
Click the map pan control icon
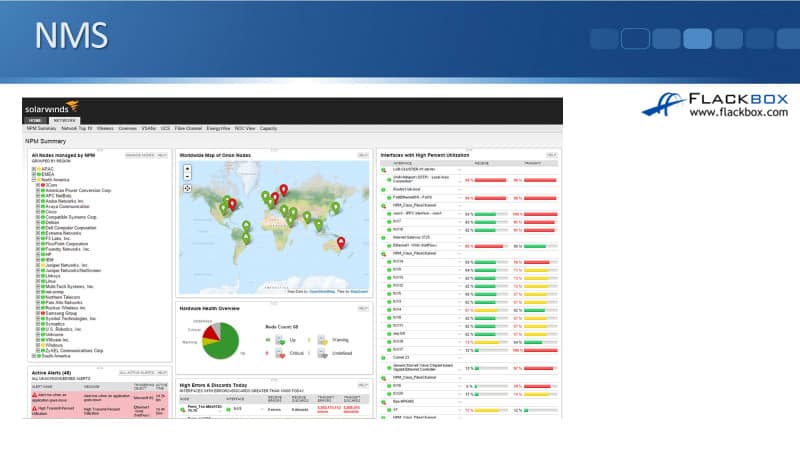(x=187, y=189)
